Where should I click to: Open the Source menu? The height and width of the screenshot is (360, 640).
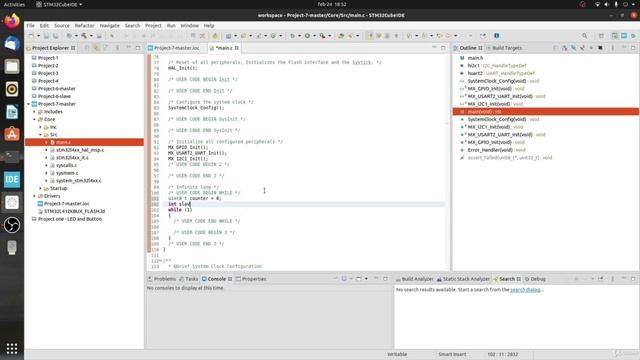point(62,25)
